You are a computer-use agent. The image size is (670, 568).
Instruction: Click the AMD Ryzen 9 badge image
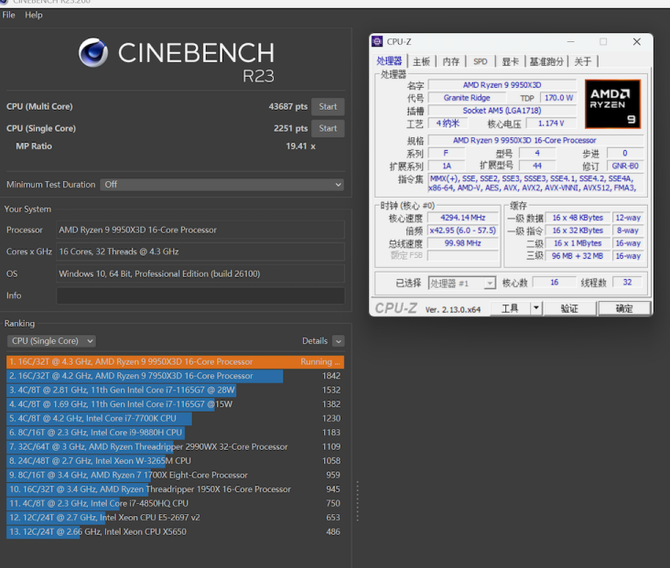click(612, 105)
